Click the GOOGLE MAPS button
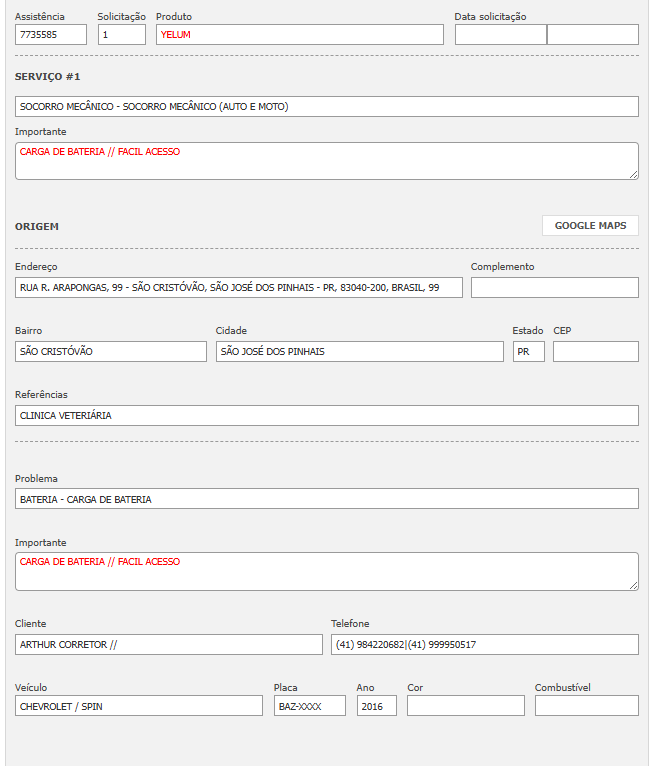Viewport: 662px width, 766px height. 590,226
